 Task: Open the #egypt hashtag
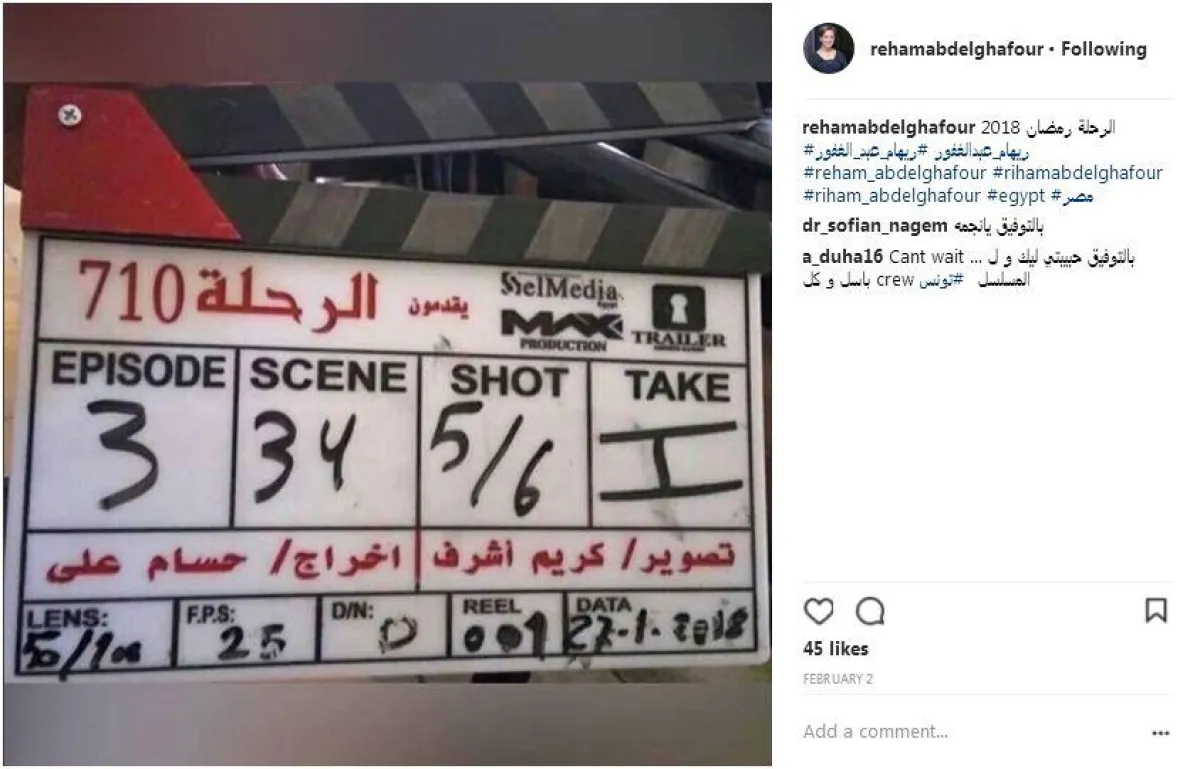1015,196
